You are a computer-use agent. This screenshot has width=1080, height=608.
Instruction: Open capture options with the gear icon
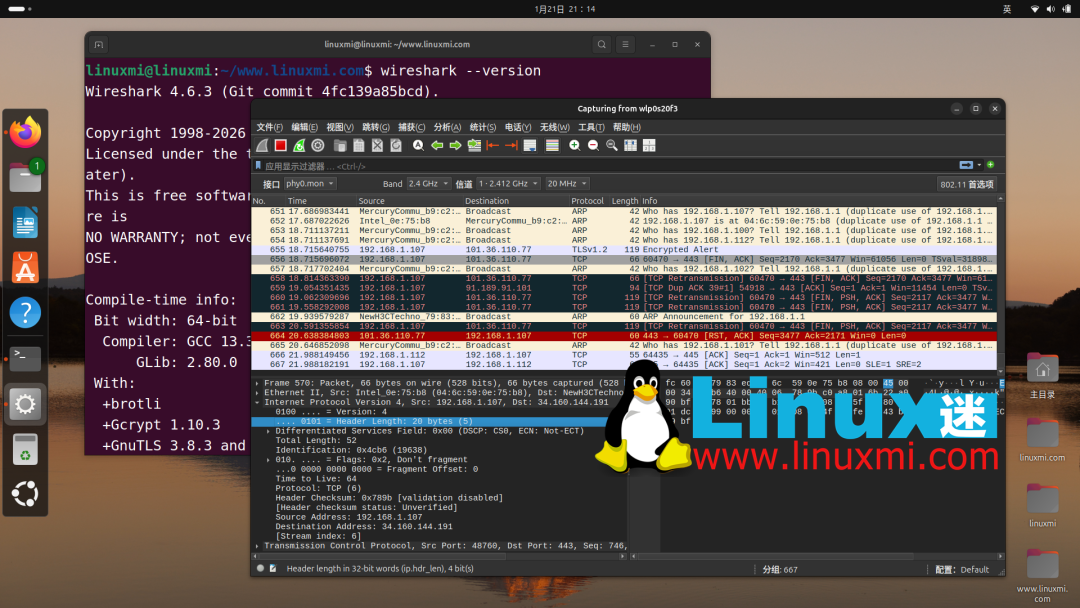(x=317, y=145)
